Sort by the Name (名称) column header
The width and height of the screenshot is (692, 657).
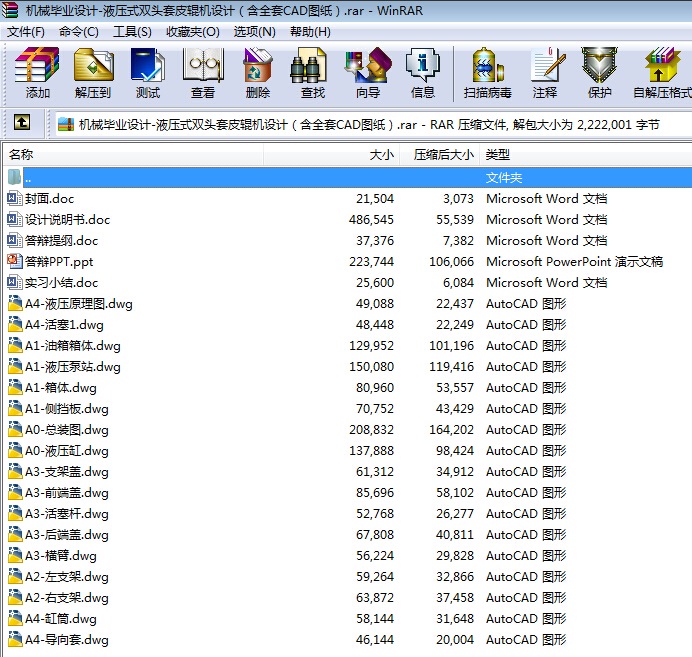pos(134,155)
